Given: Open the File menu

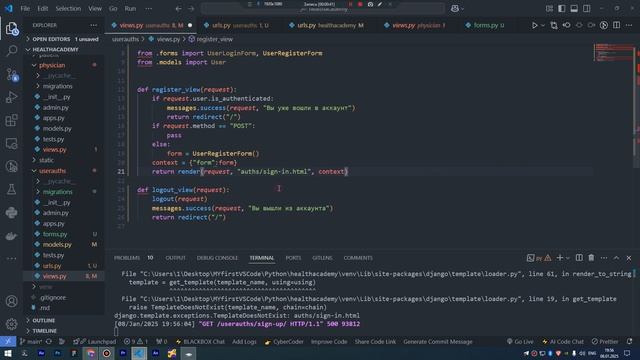Looking at the screenshot, I should tap(25, 8).
